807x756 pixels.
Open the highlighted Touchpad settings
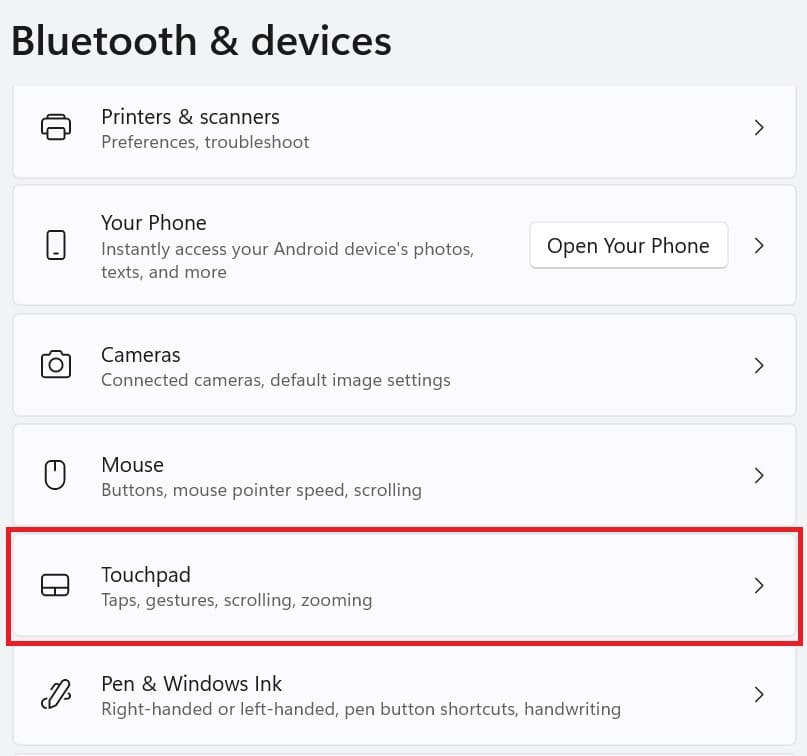[404, 585]
